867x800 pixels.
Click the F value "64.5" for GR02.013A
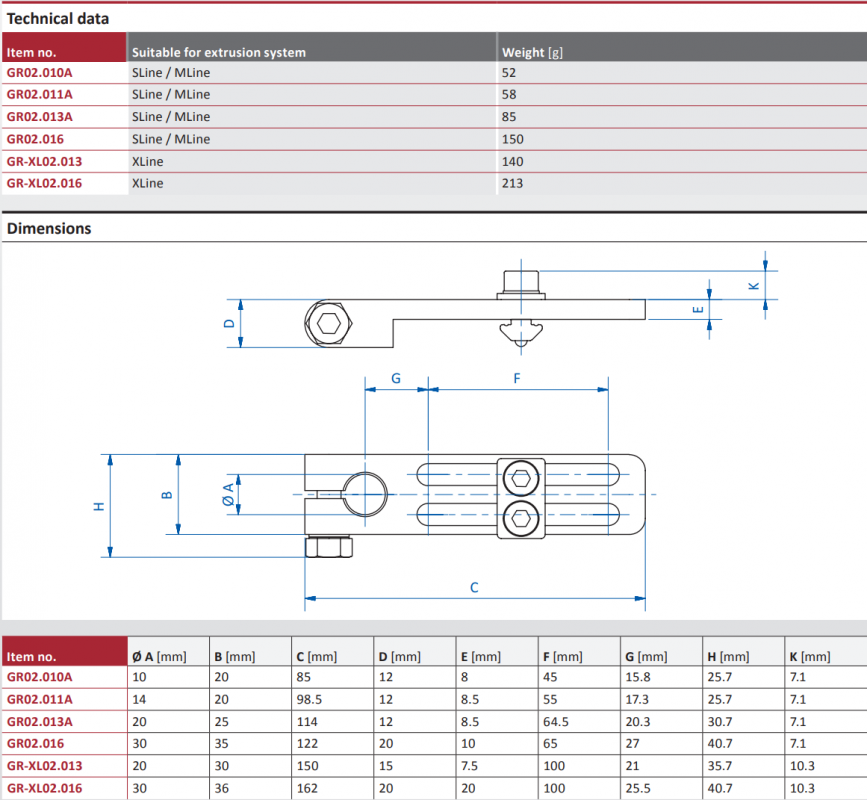click(556, 722)
